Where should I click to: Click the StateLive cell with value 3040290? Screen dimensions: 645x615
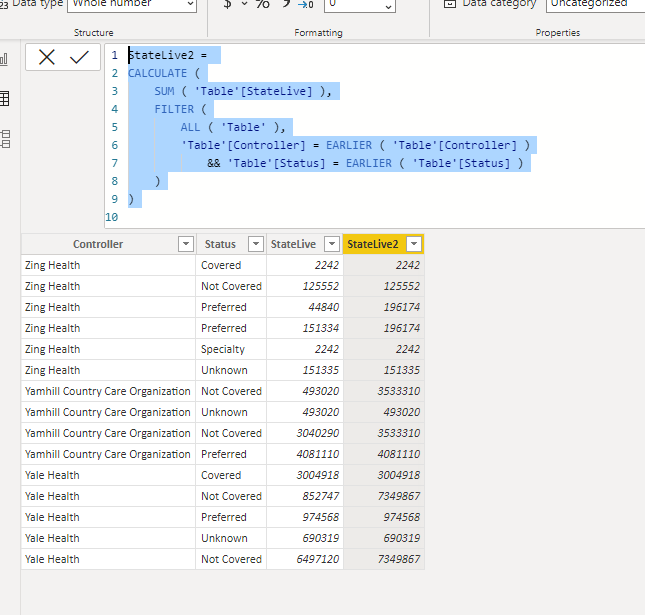pyautogui.click(x=305, y=433)
